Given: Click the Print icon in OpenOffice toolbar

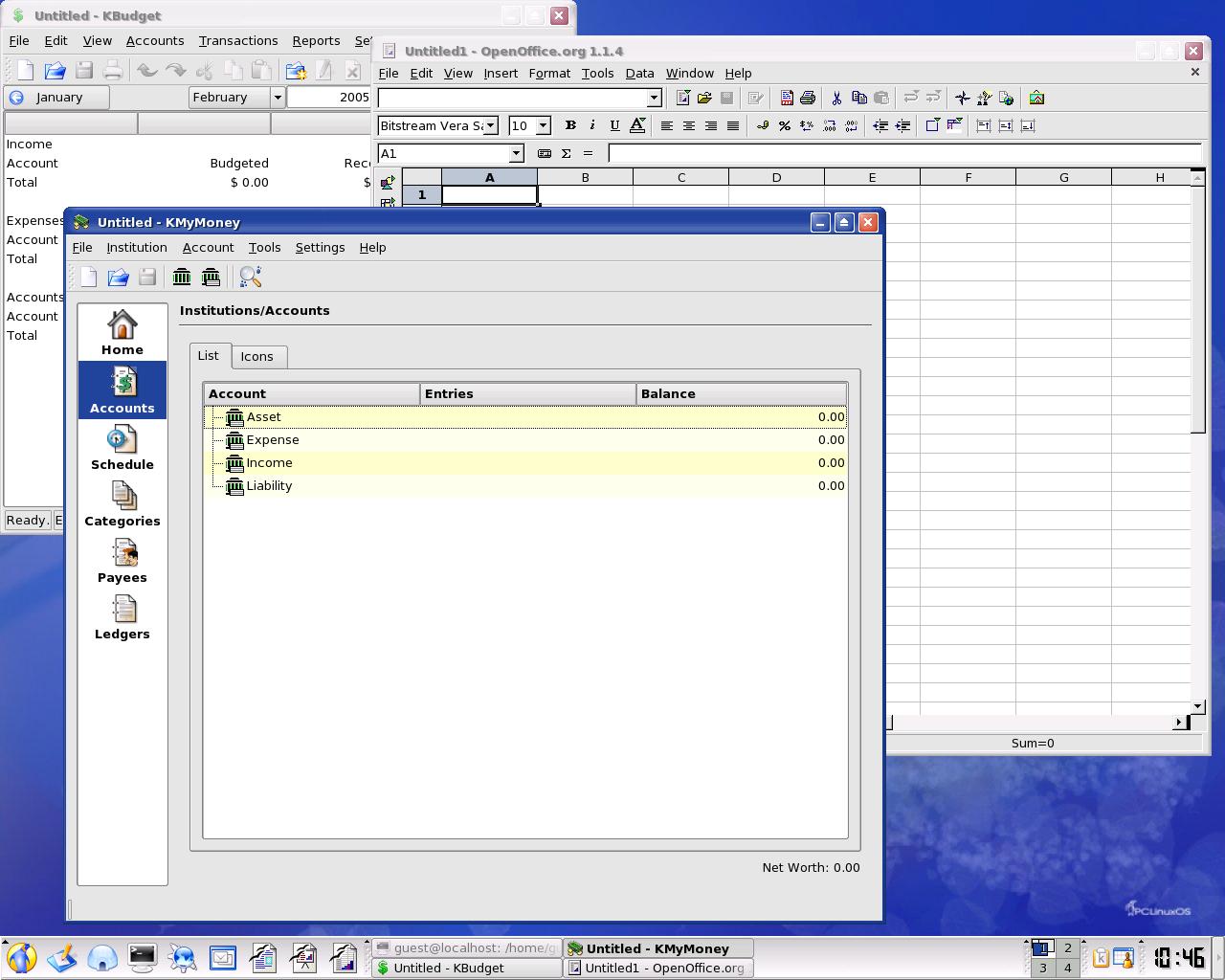Looking at the screenshot, I should [808, 98].
